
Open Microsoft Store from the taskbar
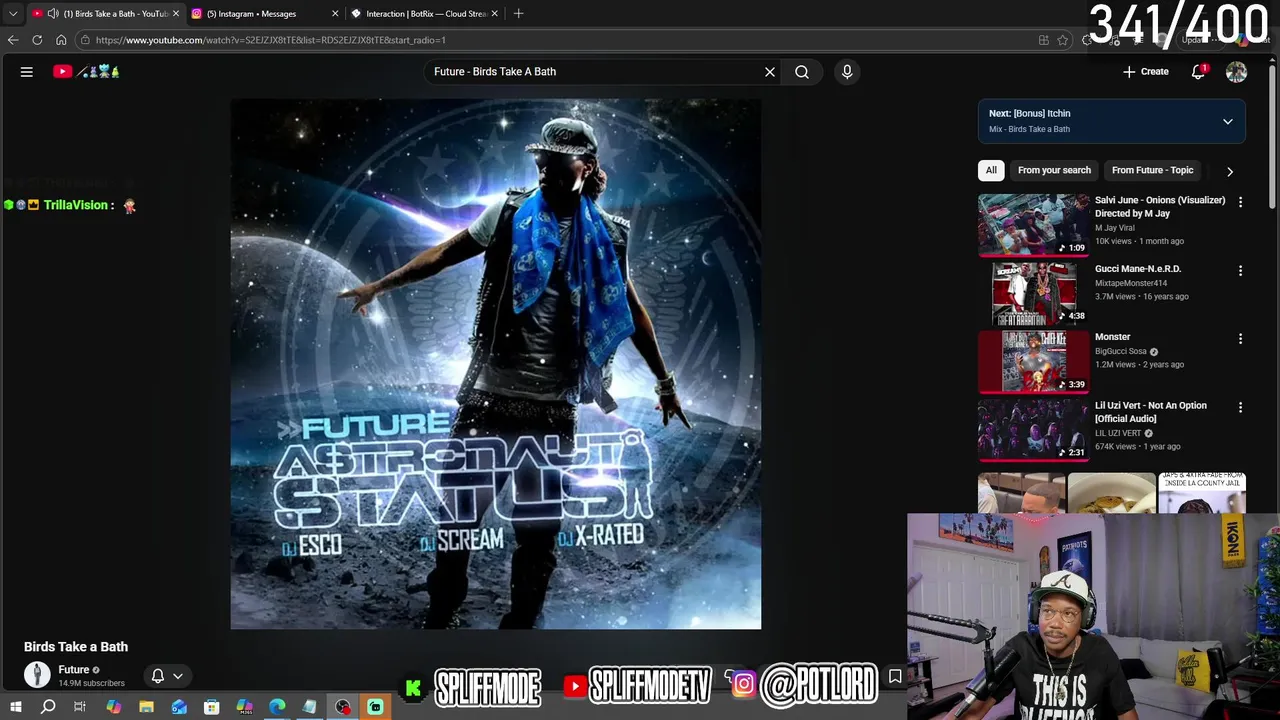click(x=212, y=707)
